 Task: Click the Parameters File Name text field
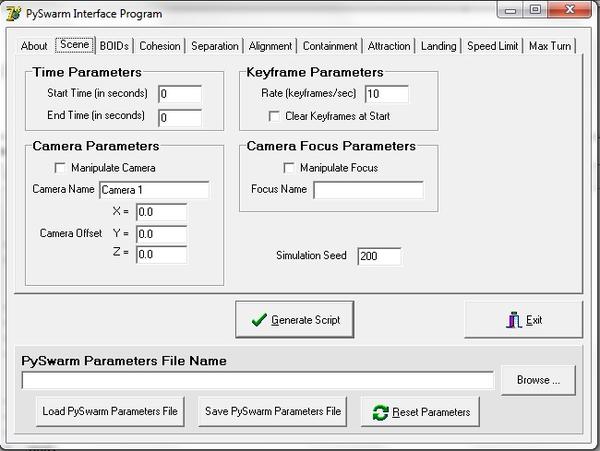258,380
